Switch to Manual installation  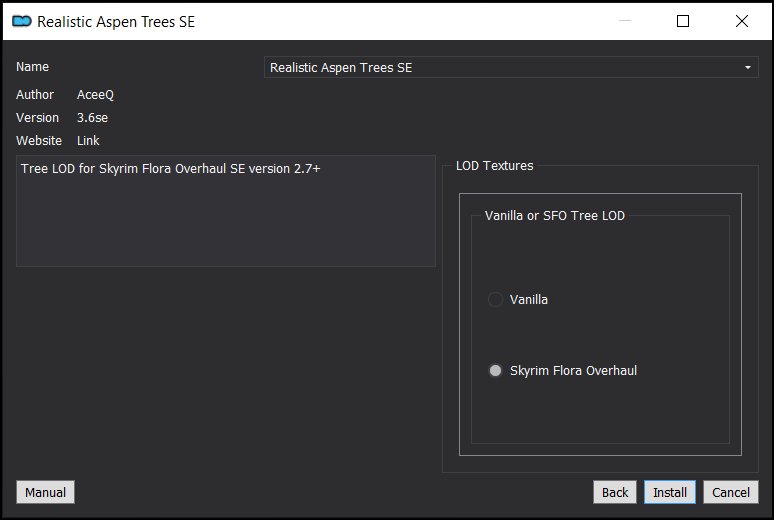45,492
